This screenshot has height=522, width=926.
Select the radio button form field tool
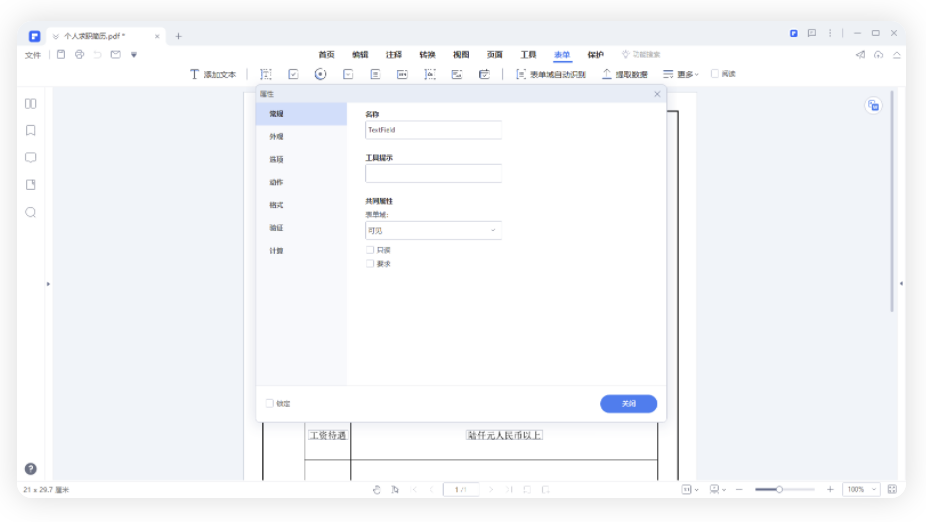click(x=321, y=74)
